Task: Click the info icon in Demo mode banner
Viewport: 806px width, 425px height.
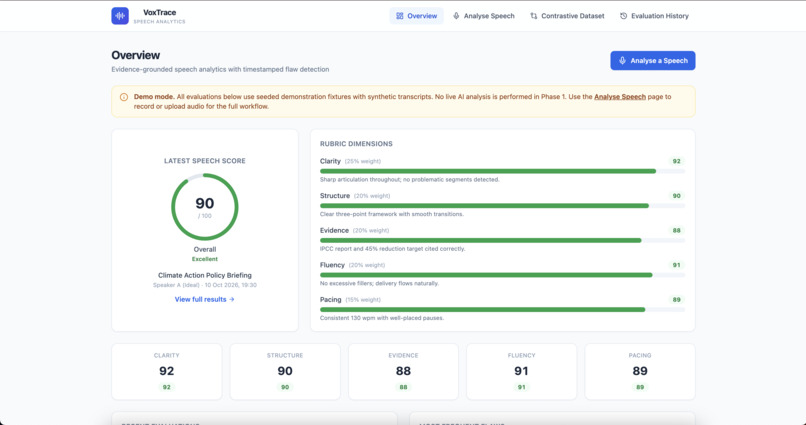Action: 124,97
